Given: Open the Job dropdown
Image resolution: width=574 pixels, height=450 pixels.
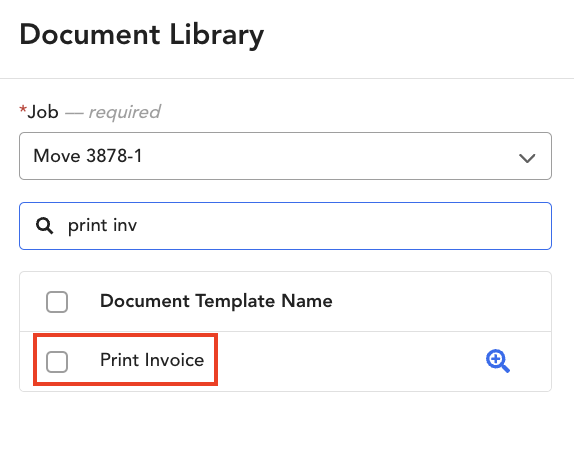Looking at the screenshot, I should coord(285,156).
